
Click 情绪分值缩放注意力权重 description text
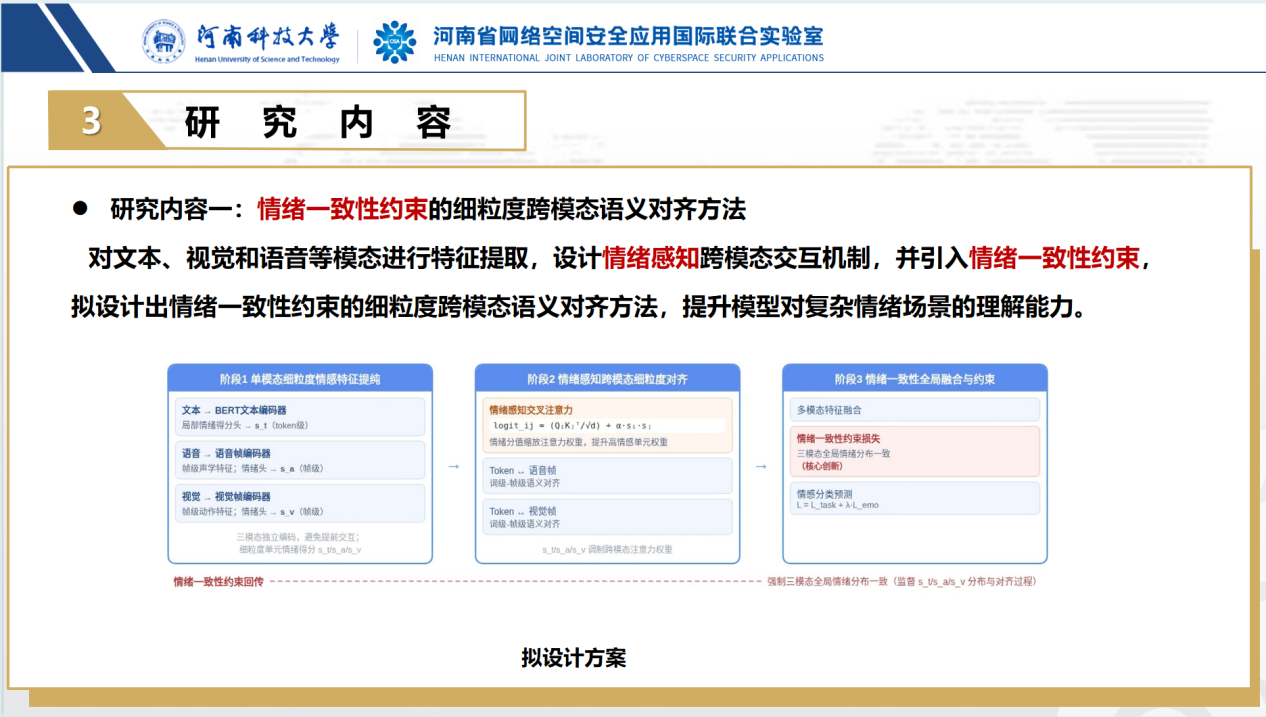[578, 442]
